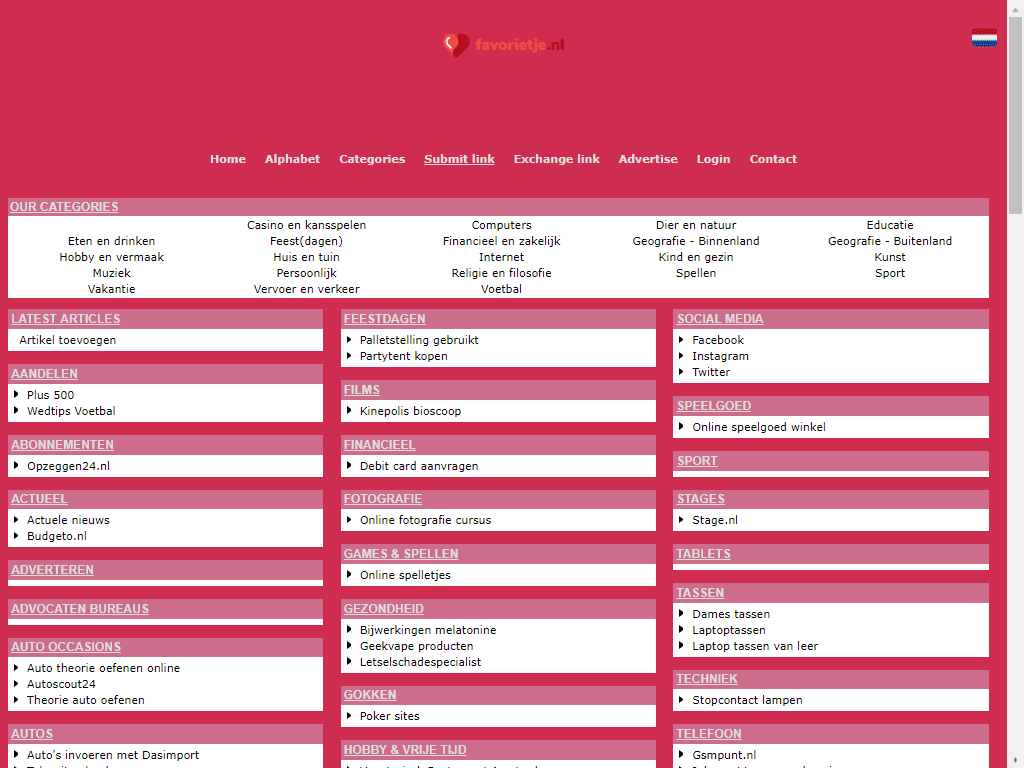1024x768 pixels.
Task: Click the arrow bullet beside Facebook
Action: point(681,340)
